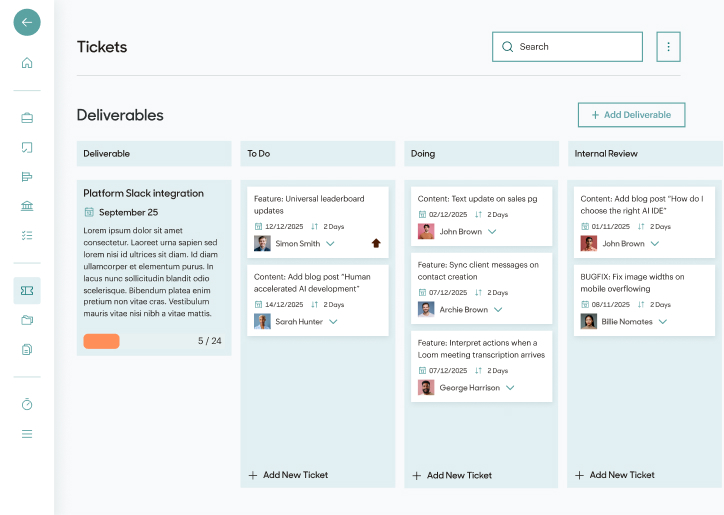Open the Gantt chart icon in sidebar

[27, 176]
